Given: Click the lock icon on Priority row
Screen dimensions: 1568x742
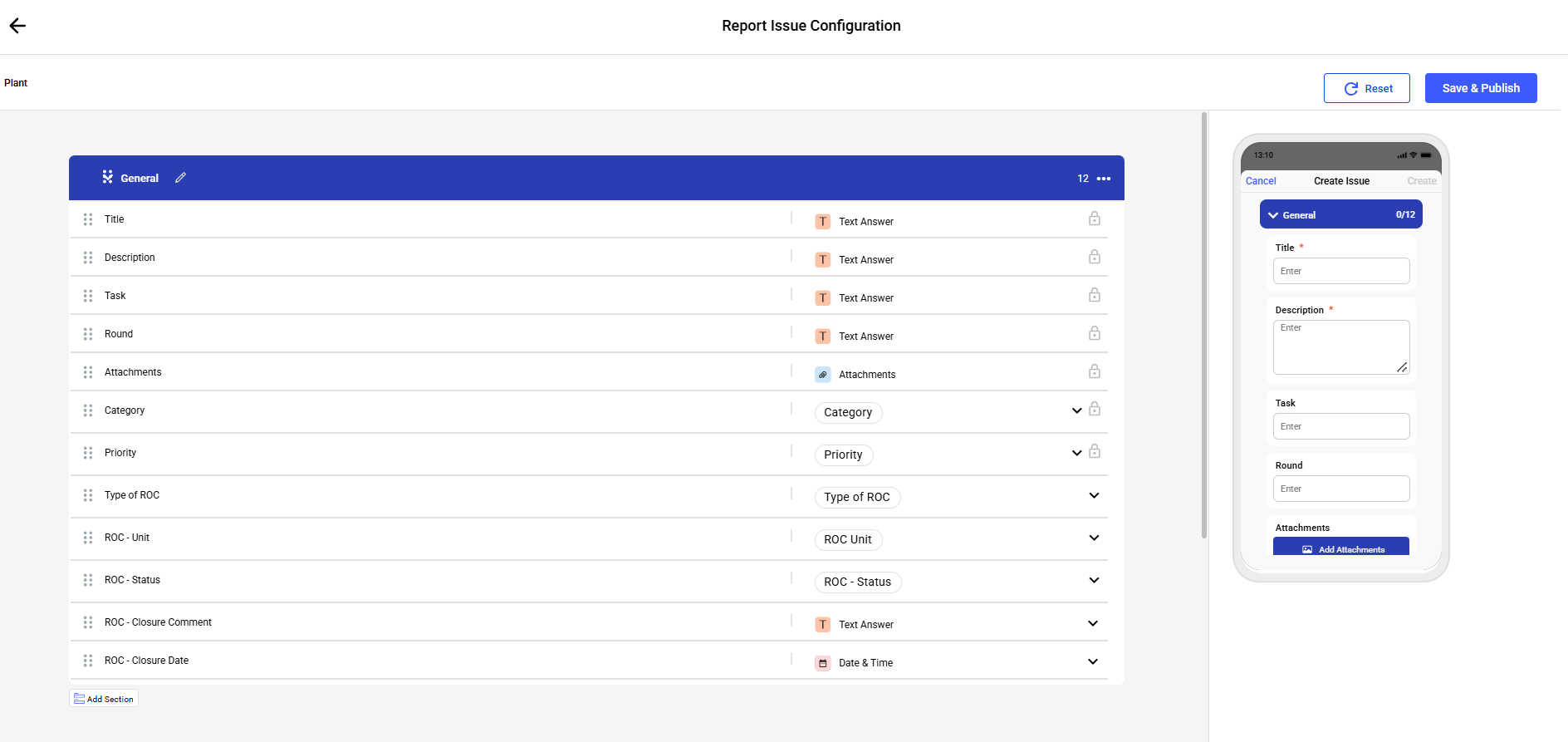Looking at the screenshot, I should [1095, 451].
